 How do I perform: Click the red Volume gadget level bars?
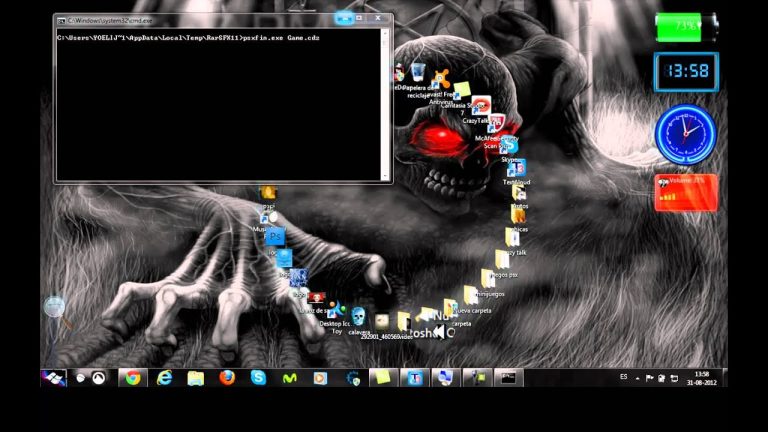[x=668, y=197]
